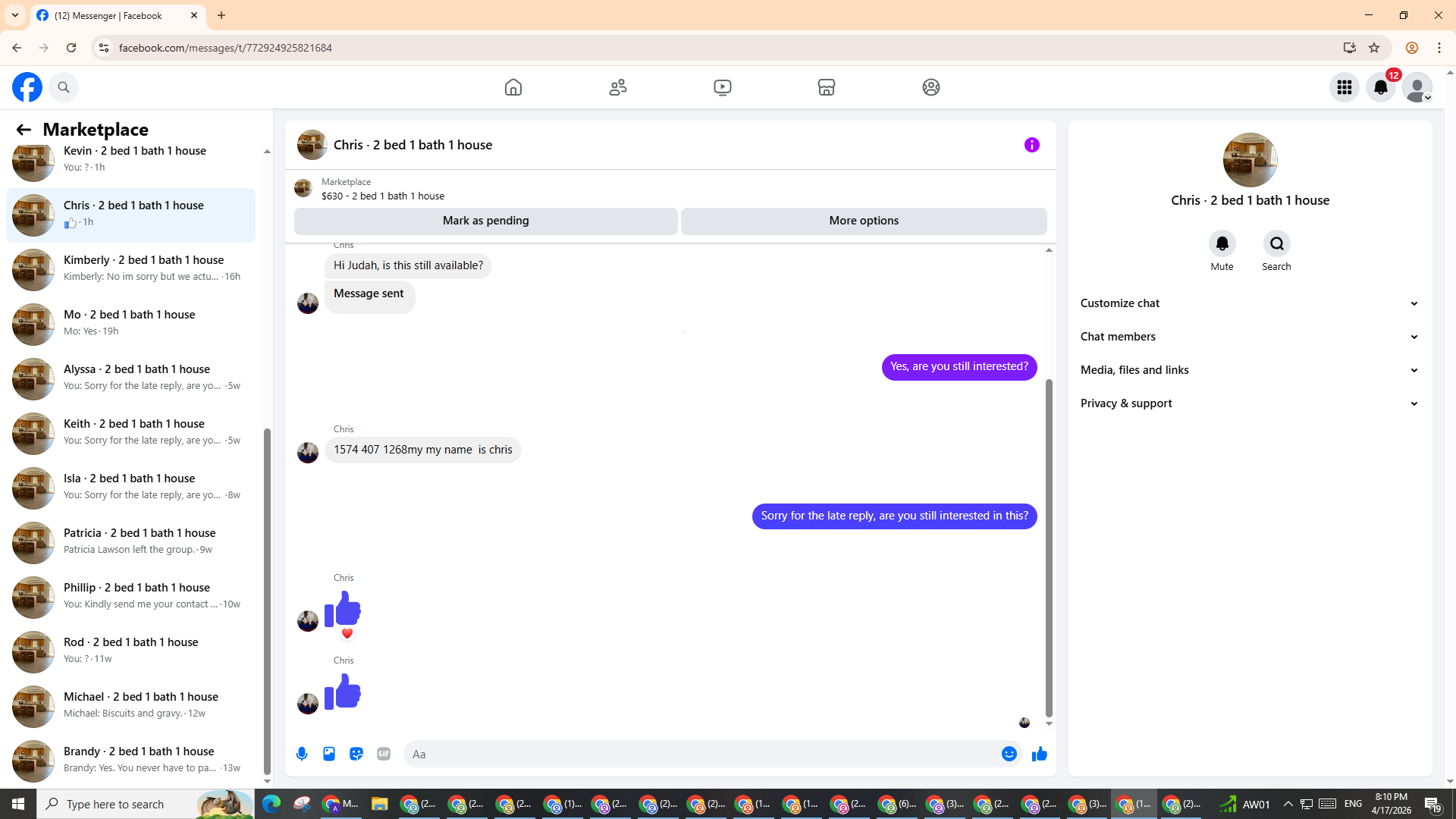Expand Media, files and links section

(1249, 370)
